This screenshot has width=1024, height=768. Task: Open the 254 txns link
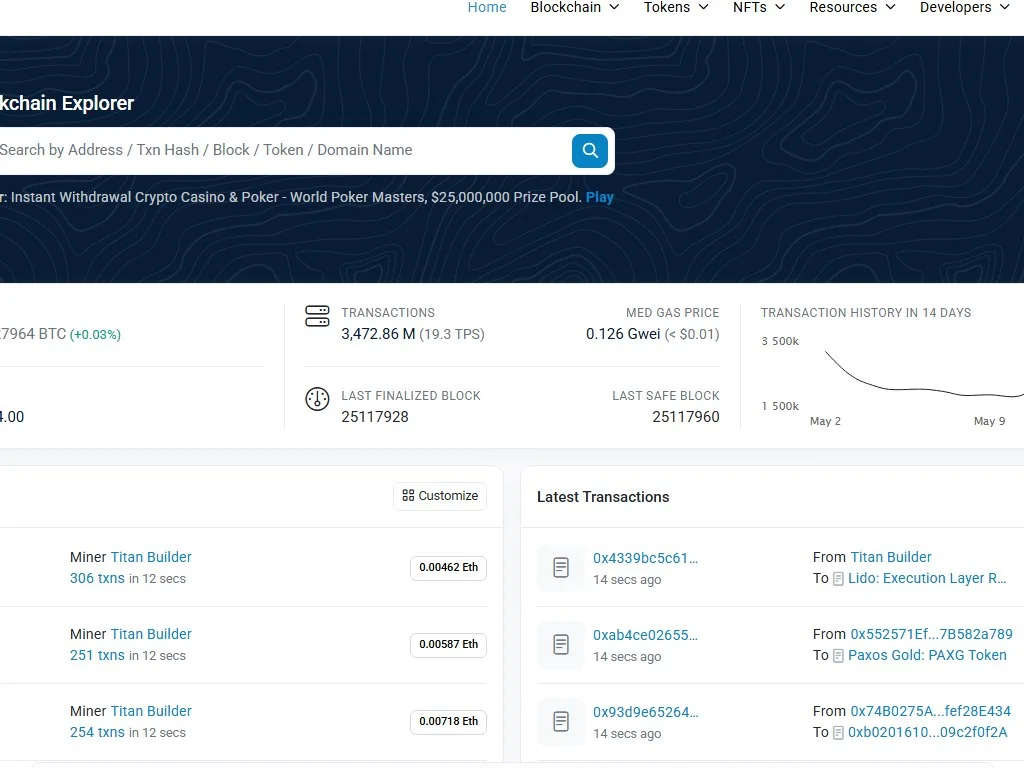coord(97,733)
